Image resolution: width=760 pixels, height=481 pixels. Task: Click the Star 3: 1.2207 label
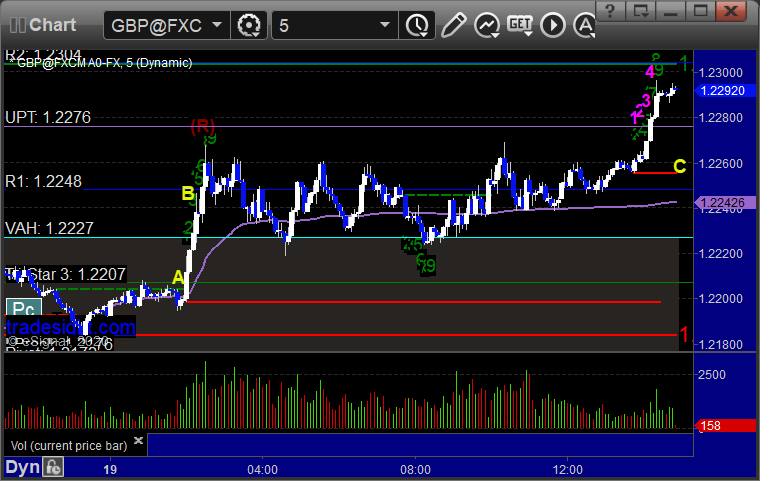[65, 274]
